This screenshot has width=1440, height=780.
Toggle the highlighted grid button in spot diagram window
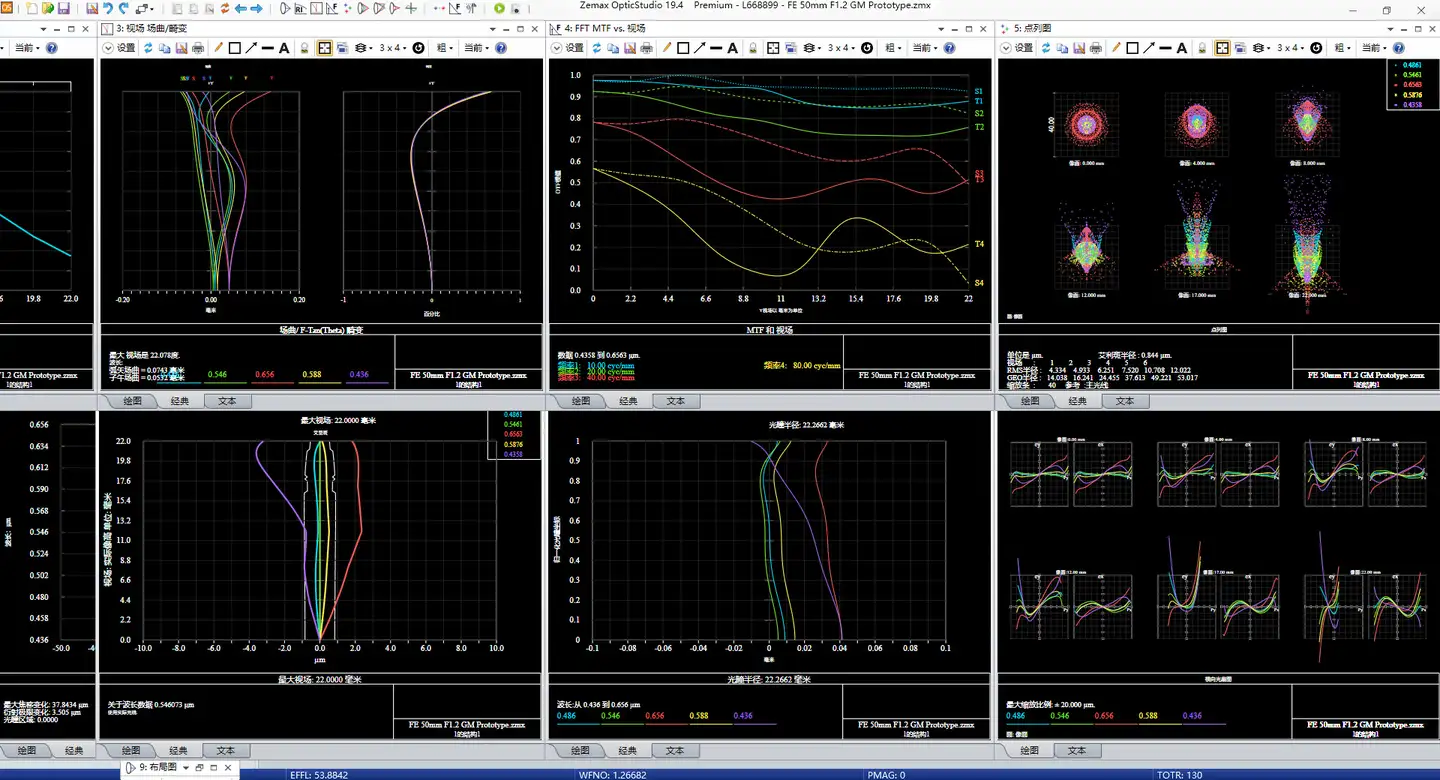pyautogui.click(x=1222, y=48)
